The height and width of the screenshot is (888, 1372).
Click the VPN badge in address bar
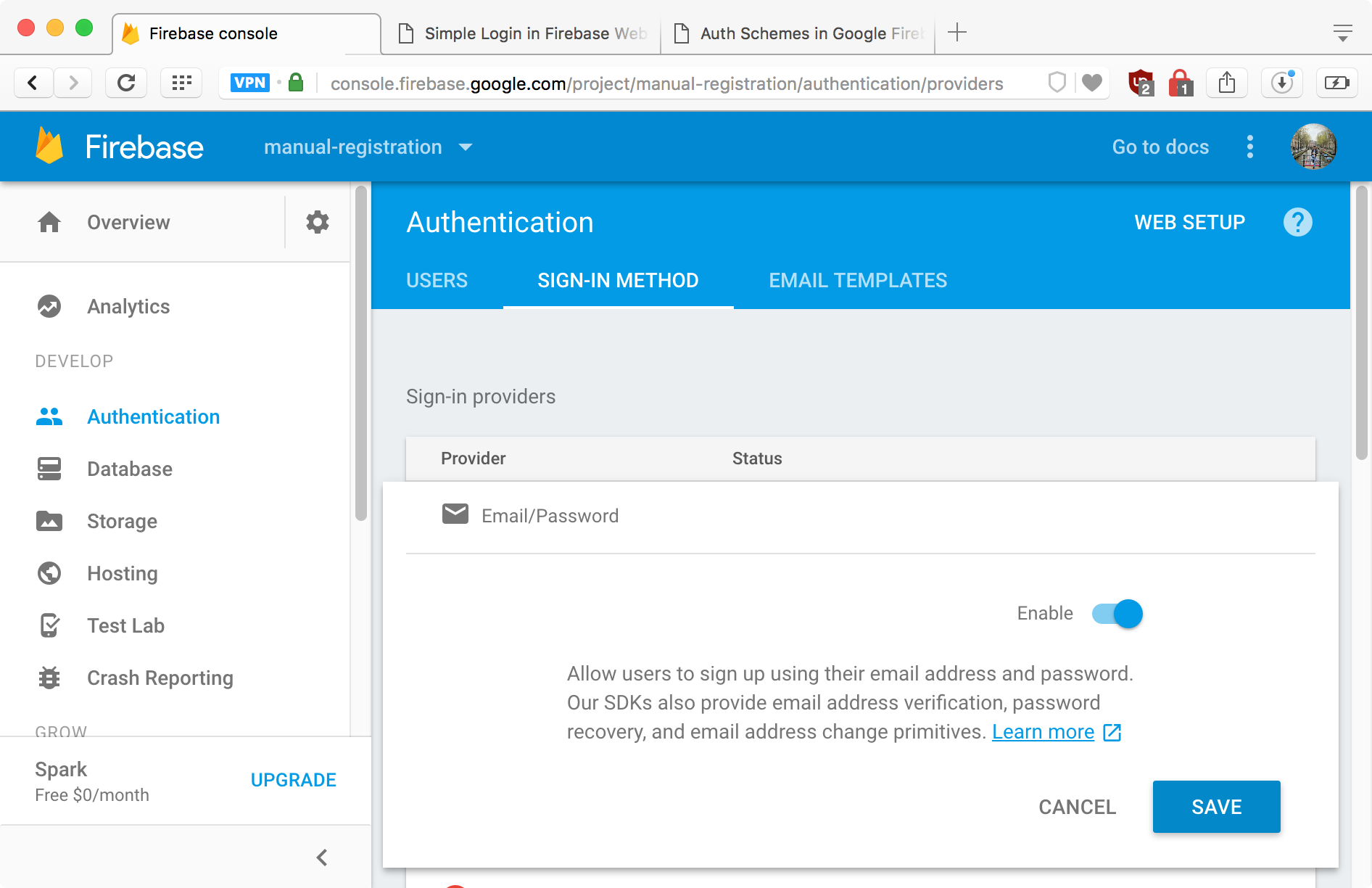250,83
